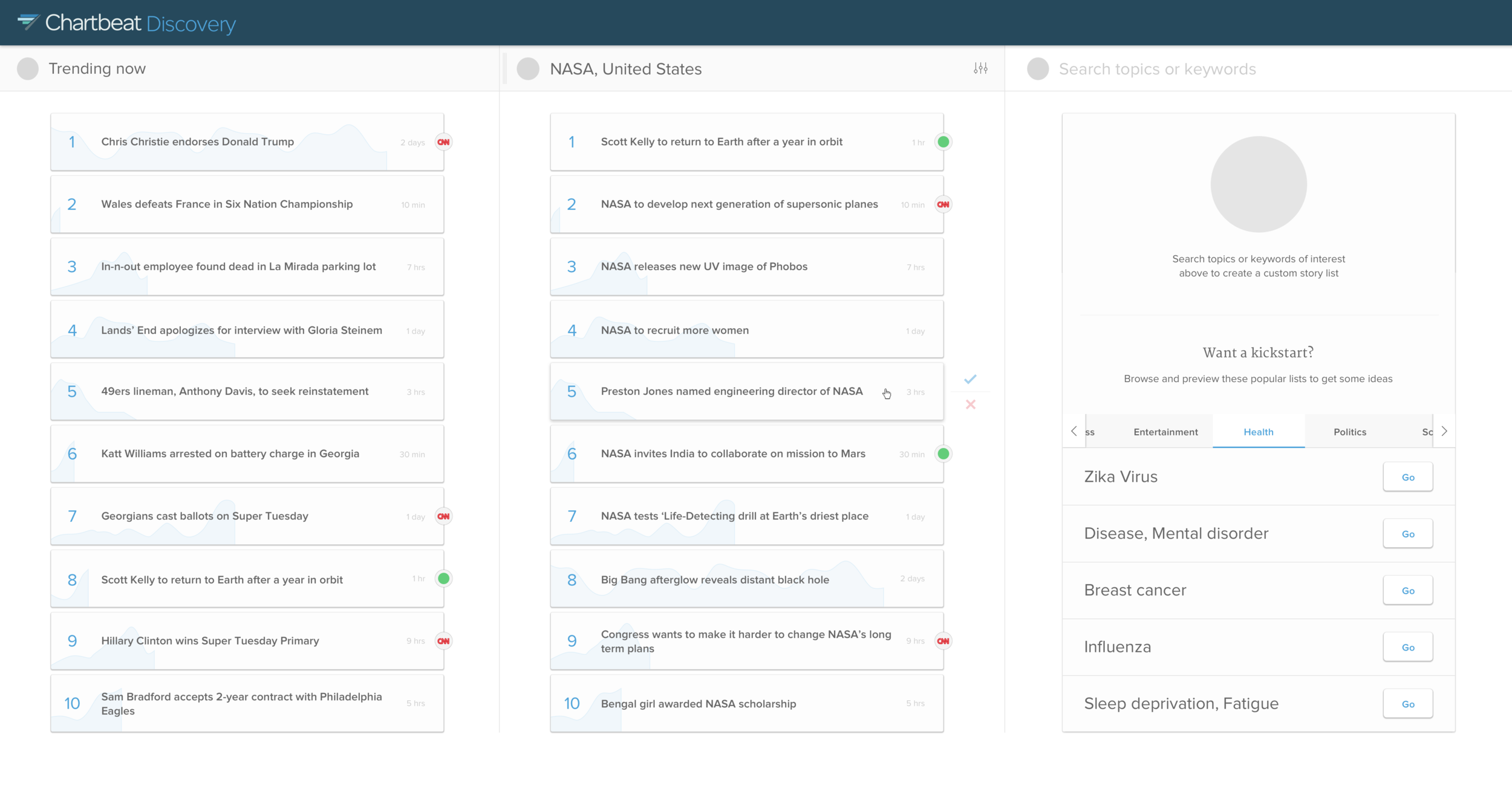Click circle toggle beside Trending now
The width and height of the screenshot is (1512, 789).
click(28, 69)
